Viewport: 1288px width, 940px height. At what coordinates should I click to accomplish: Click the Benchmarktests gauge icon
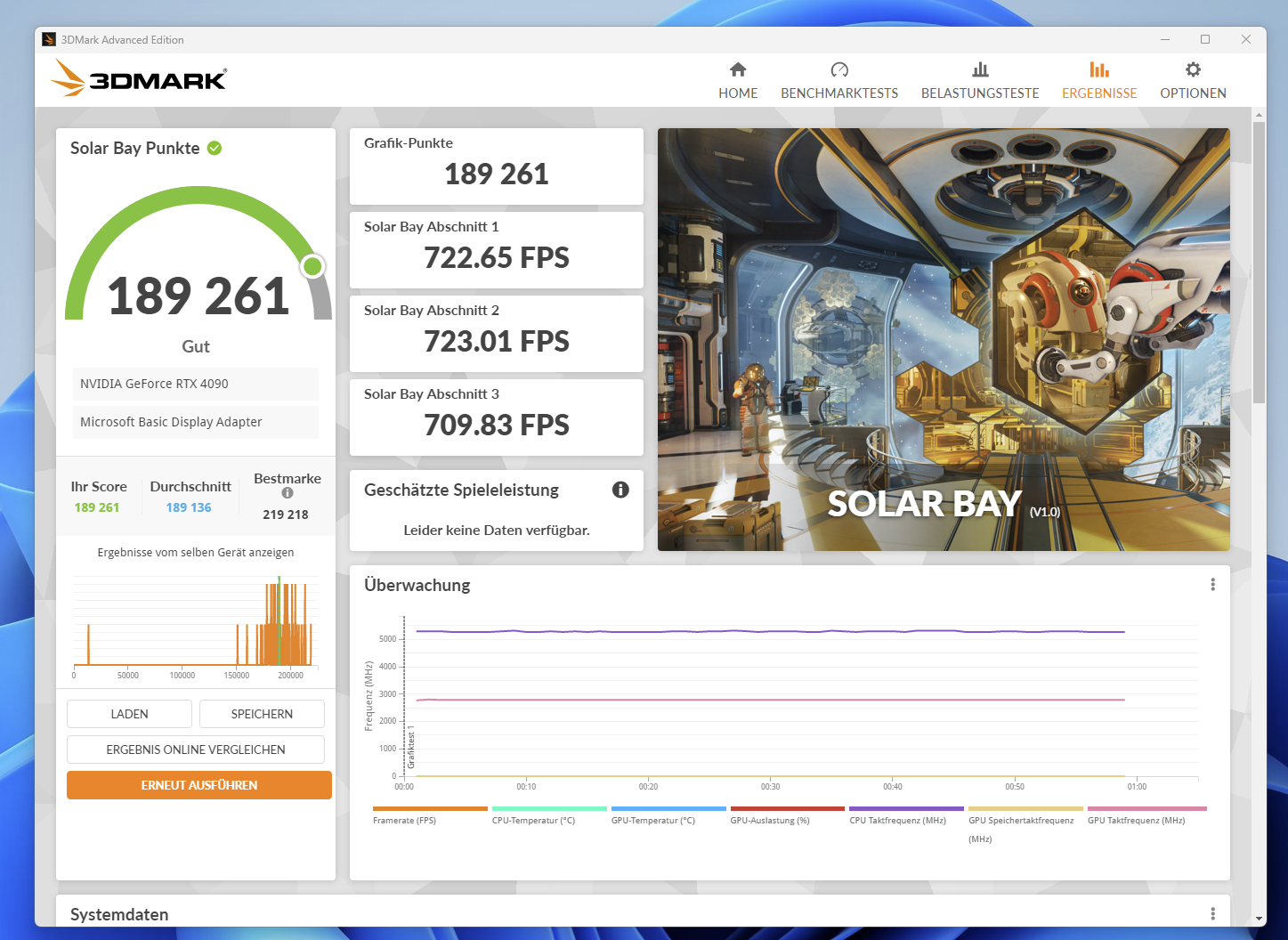click(839, 69)
